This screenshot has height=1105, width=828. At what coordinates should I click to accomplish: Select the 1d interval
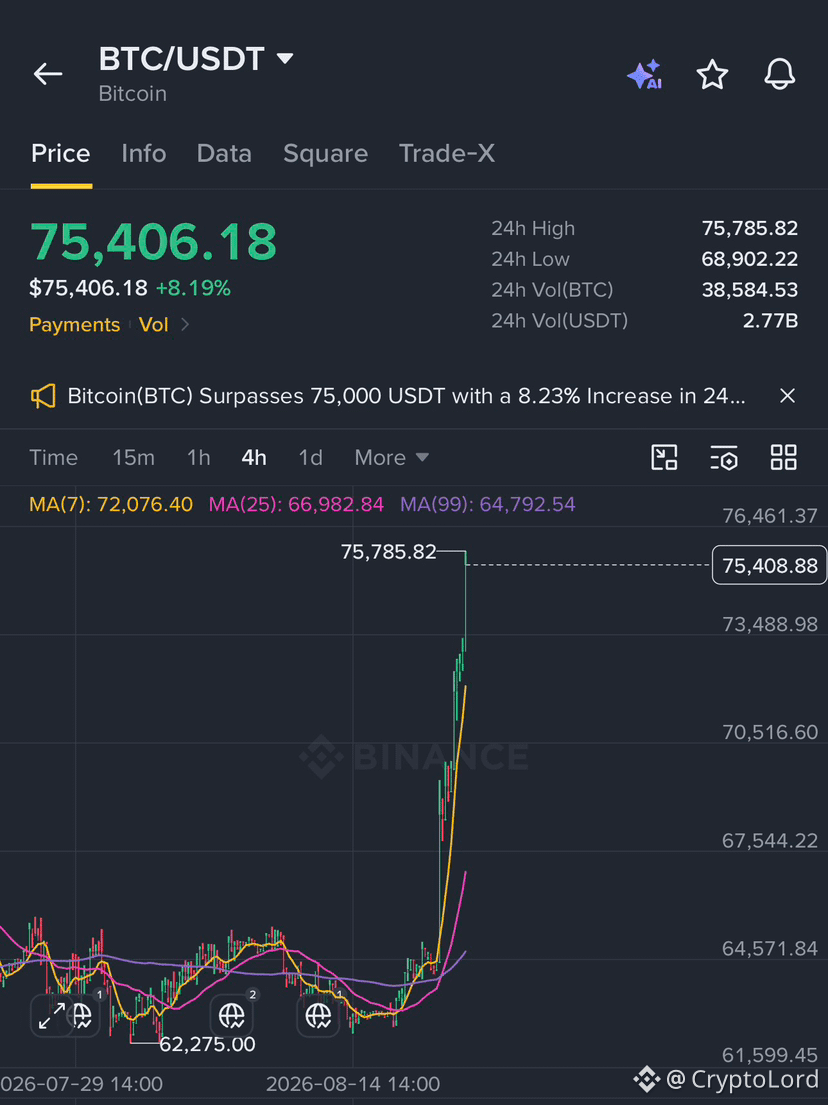(311, 458)
